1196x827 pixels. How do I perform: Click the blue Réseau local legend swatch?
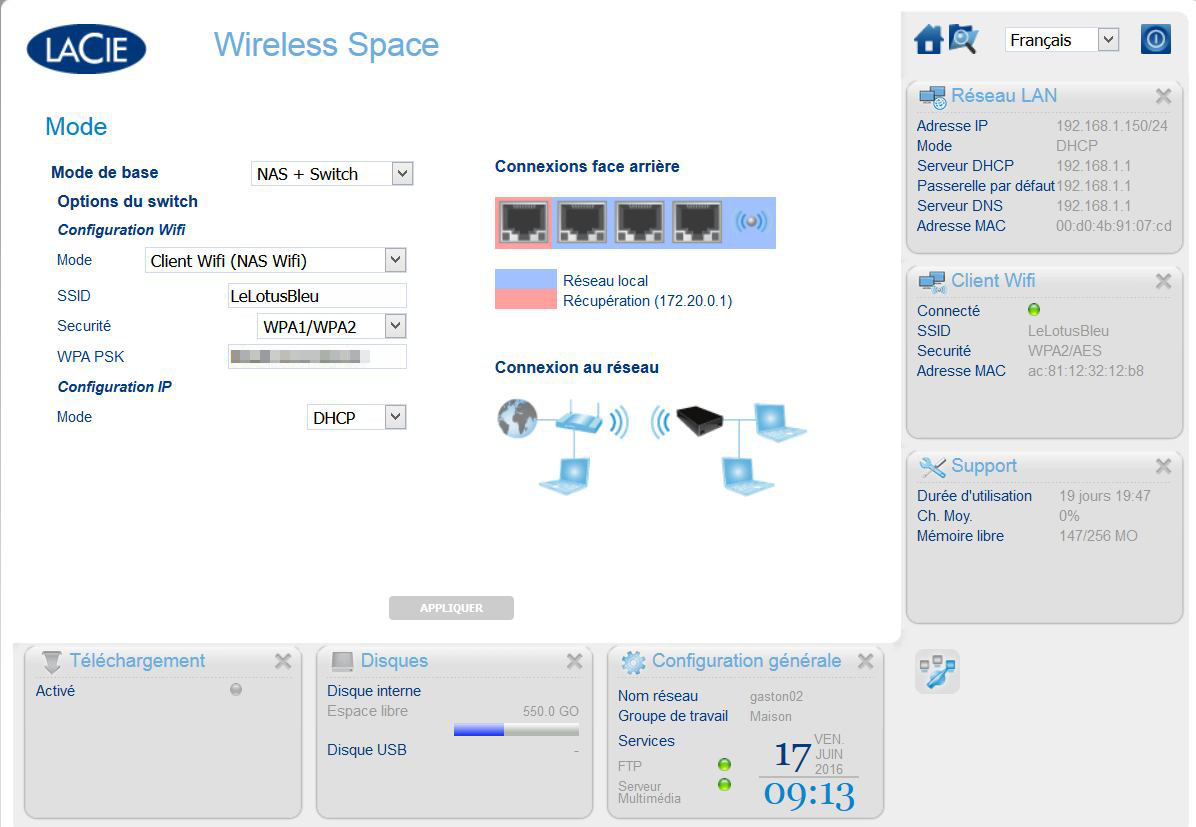click(x=526, y=279)
